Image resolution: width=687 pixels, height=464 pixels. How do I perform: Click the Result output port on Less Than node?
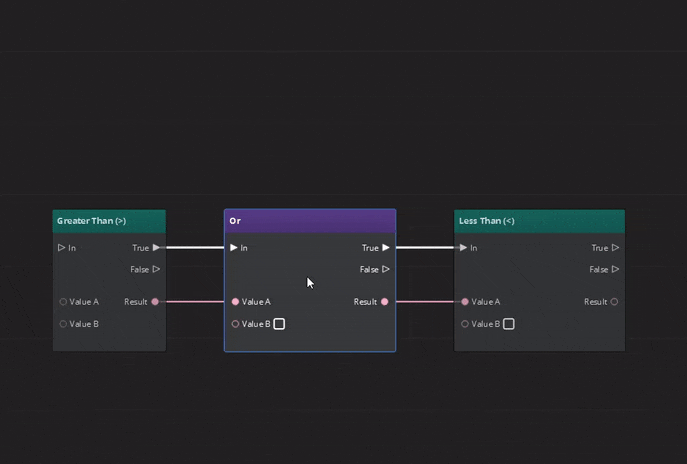pyautogui.click(x=614, y=302)
